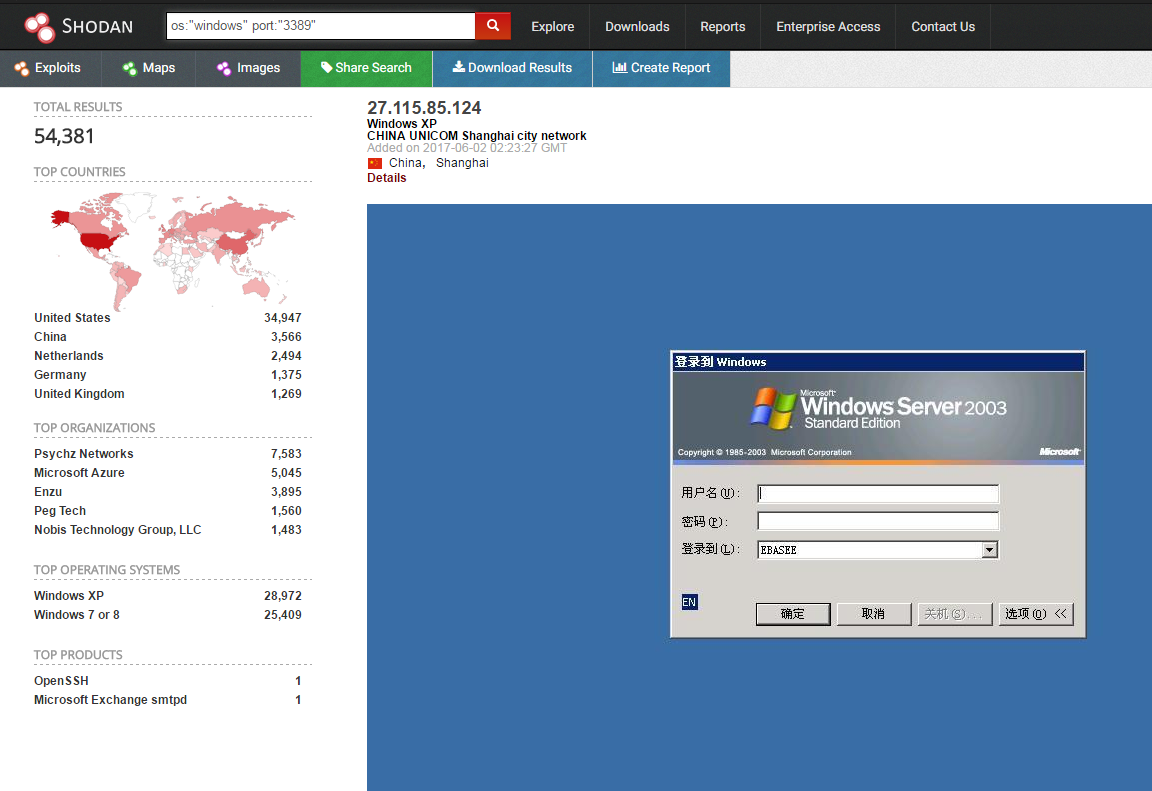Click the China flag icon
The width and height of the screenshot is (1152, 791).
(375, 163)
